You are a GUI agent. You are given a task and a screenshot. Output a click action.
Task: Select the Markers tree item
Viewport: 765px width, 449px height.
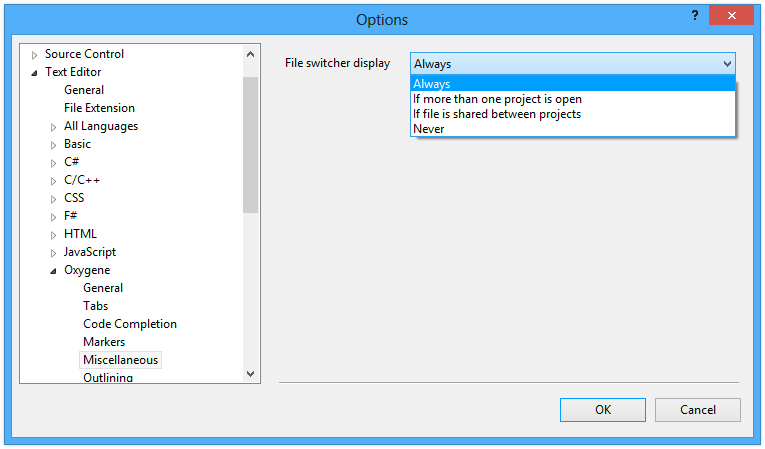coord(104,342)
